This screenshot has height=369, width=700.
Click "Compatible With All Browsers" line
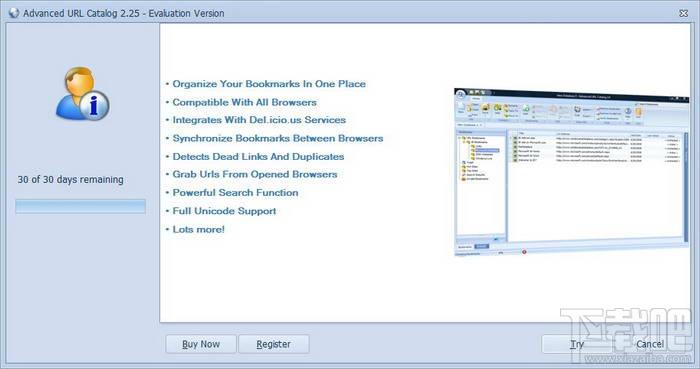(244, 102)
